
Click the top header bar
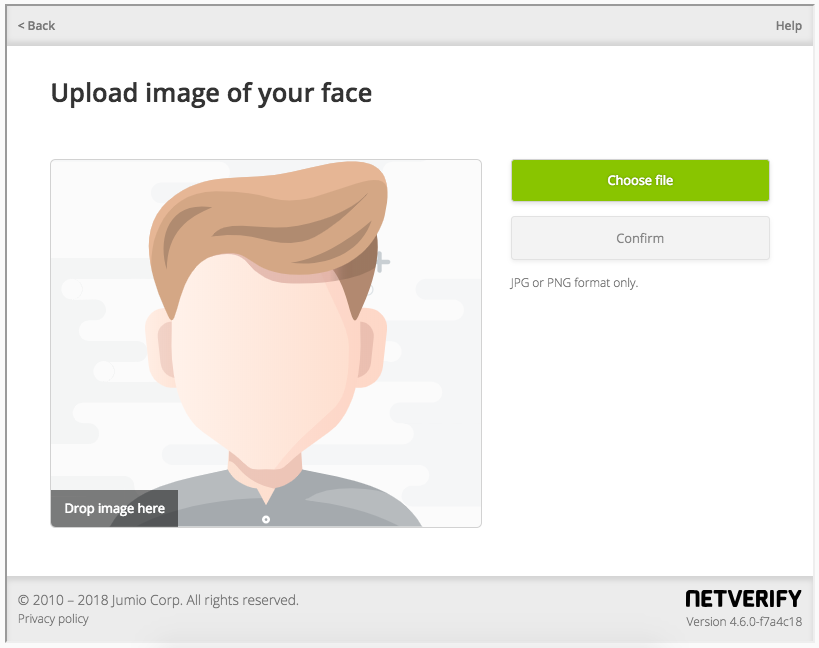[400, 25]
